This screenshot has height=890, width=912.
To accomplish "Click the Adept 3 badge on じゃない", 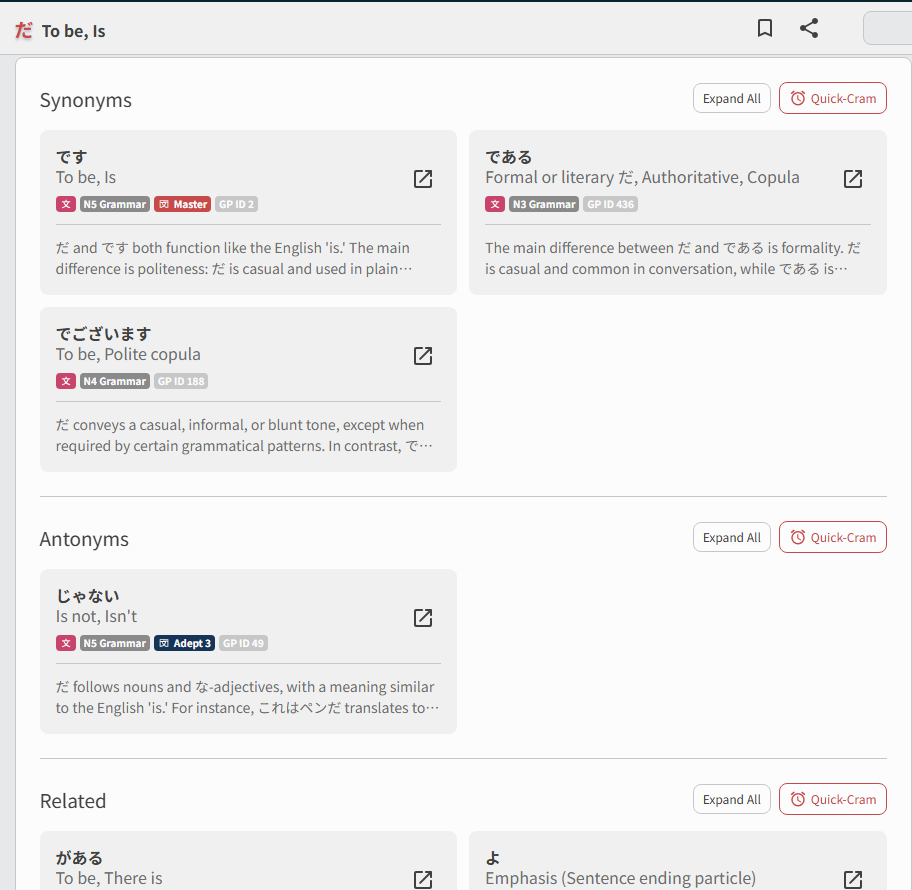I will click(x=184, y=643).
